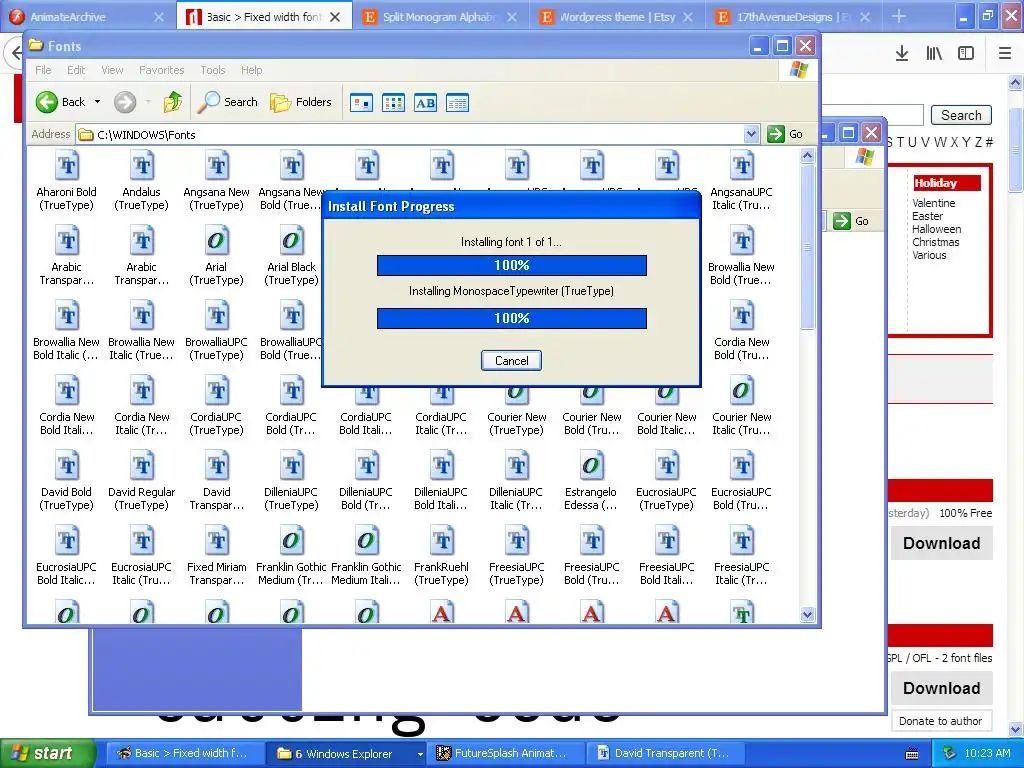Open the Edit menu
Image resolution: width=1024 pixels, height=768 pixels.
click(76, 70)
